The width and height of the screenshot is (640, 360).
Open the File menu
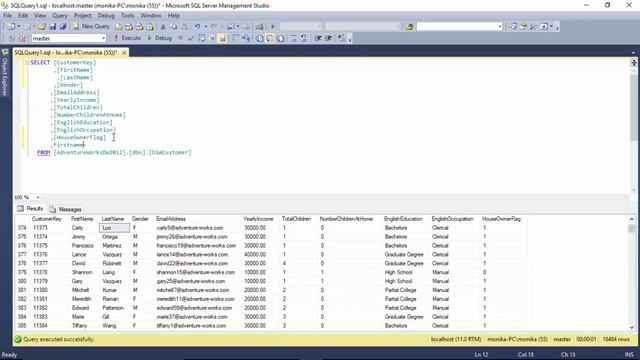coord(7,16)
